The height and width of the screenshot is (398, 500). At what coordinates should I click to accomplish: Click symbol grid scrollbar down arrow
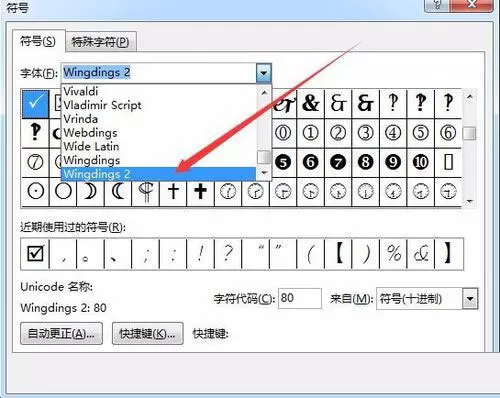click(470, 201)
